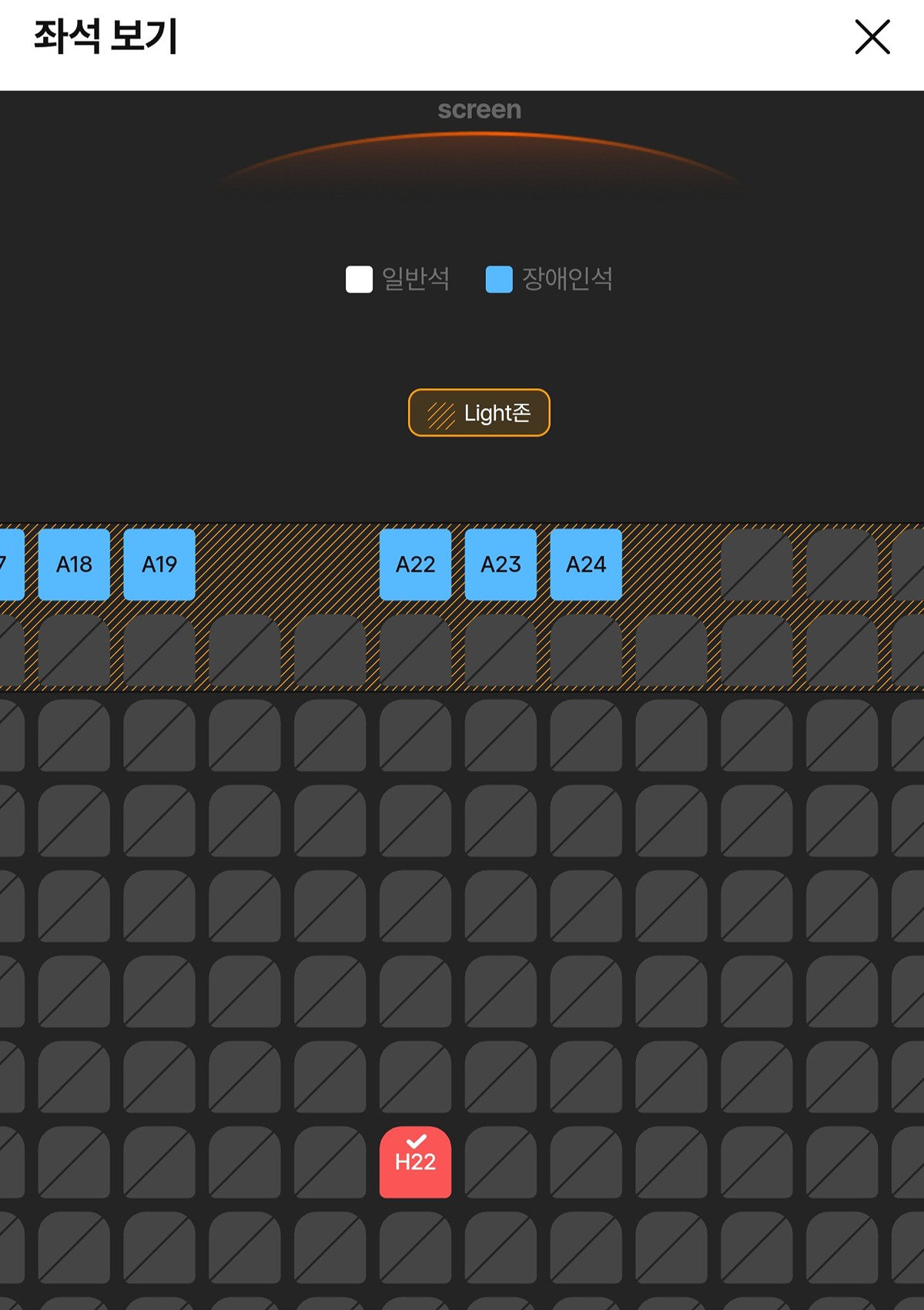924x1310 pixels.
Task: Tap unavailable seat immediately right of H22
Action: coord(500,1162)
